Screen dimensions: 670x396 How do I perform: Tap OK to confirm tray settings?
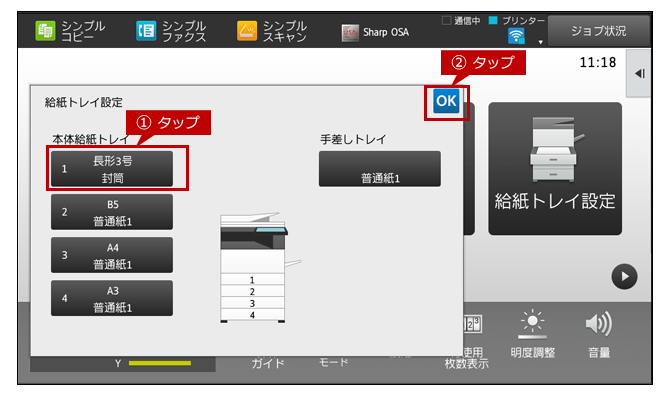(x=446, y=101)
